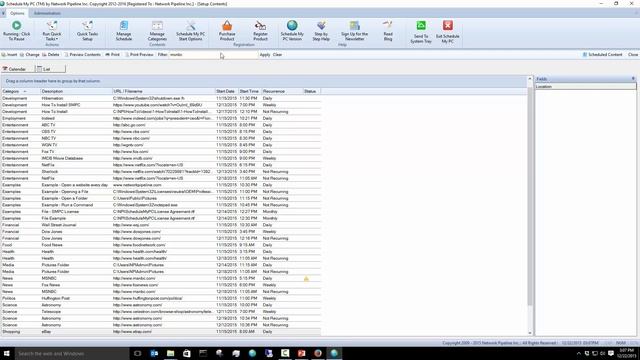Select the Fox News row
This screenshot has height=360, width=640.
161,285
